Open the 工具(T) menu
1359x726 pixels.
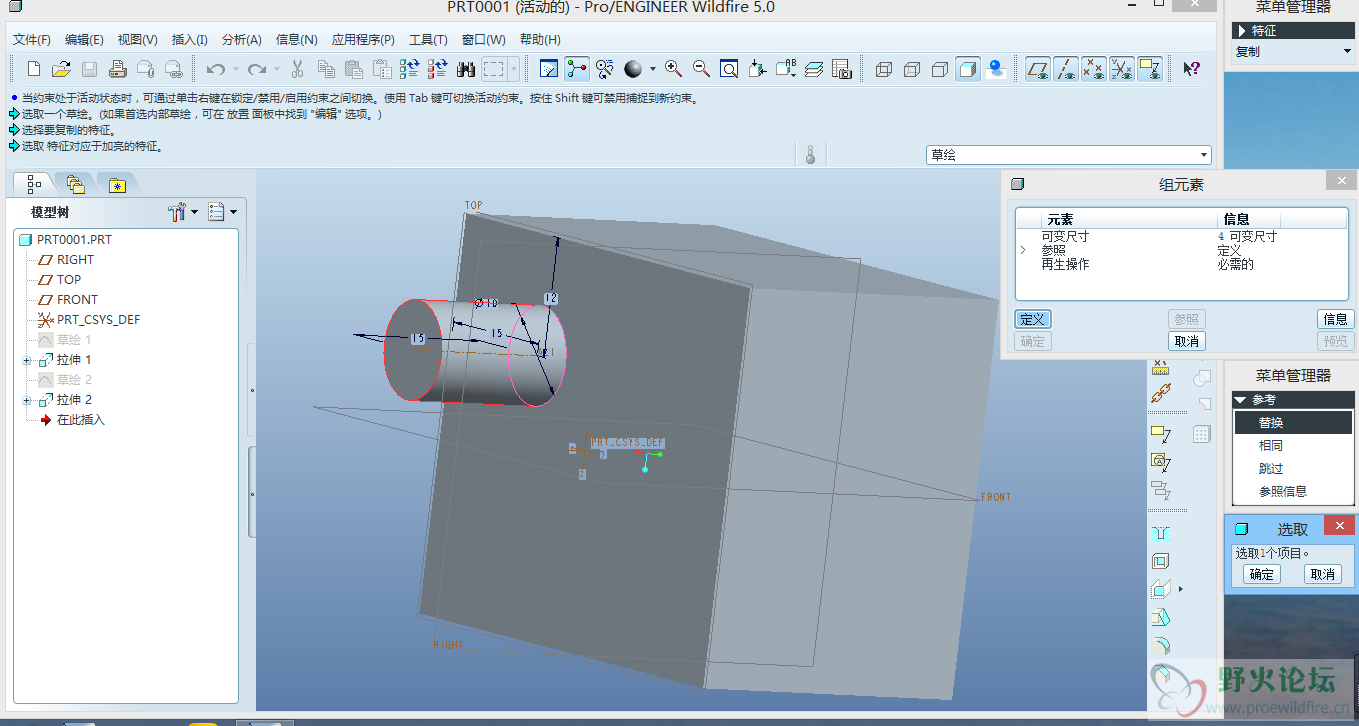[428, 40]
